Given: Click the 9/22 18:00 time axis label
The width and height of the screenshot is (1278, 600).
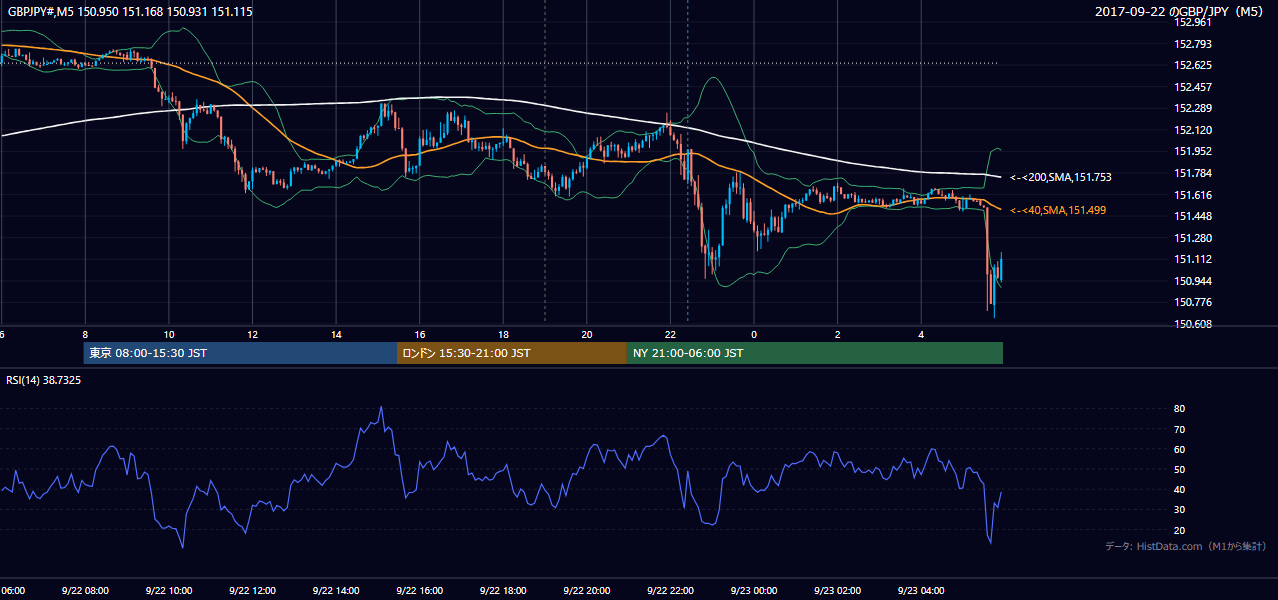Looking at the screenshot, I should [502, 591].
